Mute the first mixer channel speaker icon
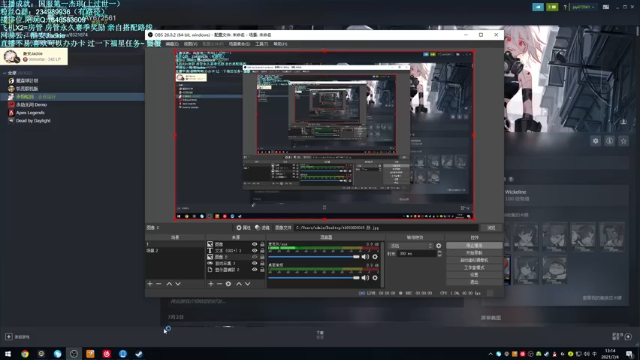 pyautogui.click(x=365, y=257)
